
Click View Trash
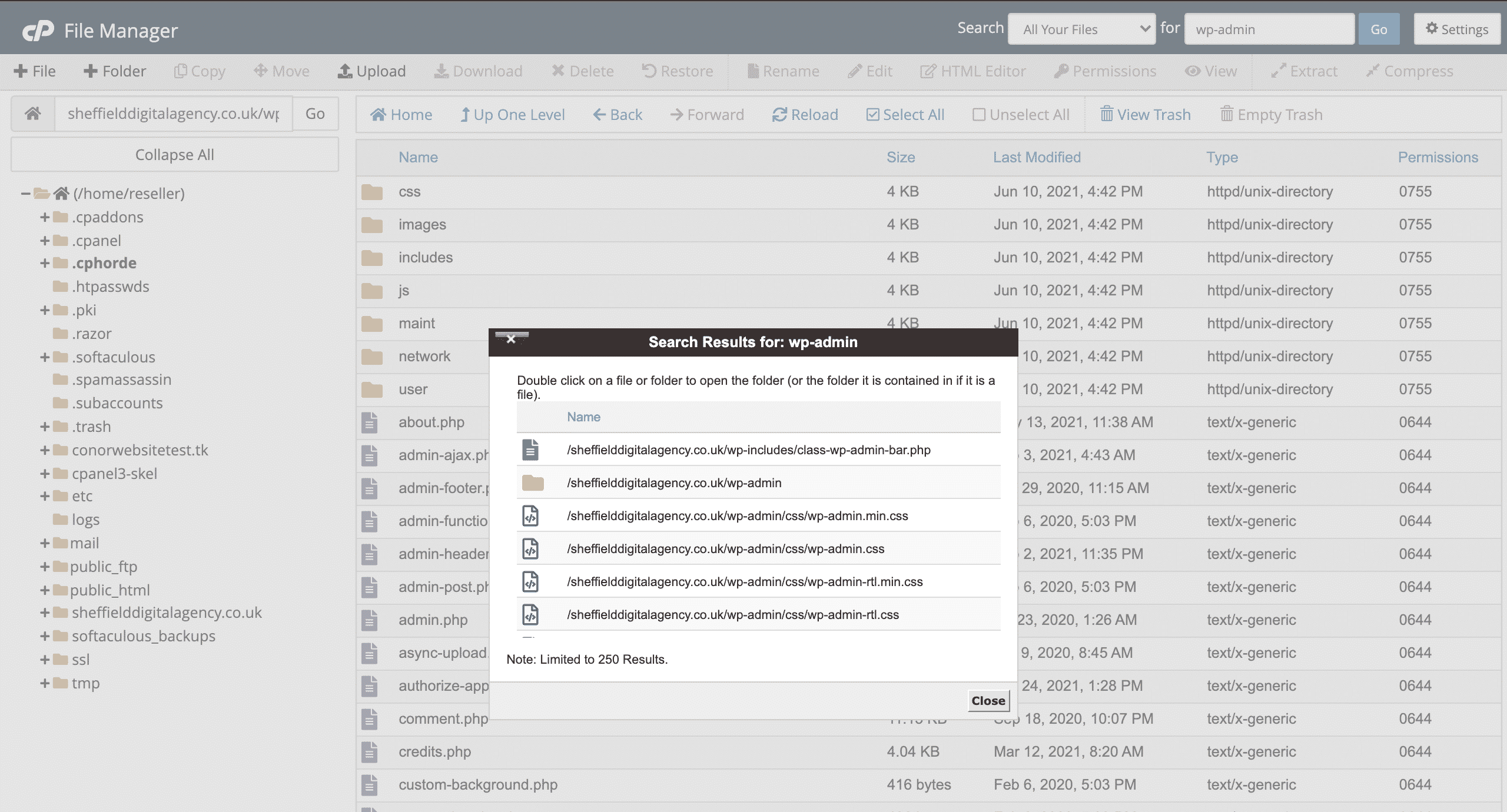(1146, 115)
